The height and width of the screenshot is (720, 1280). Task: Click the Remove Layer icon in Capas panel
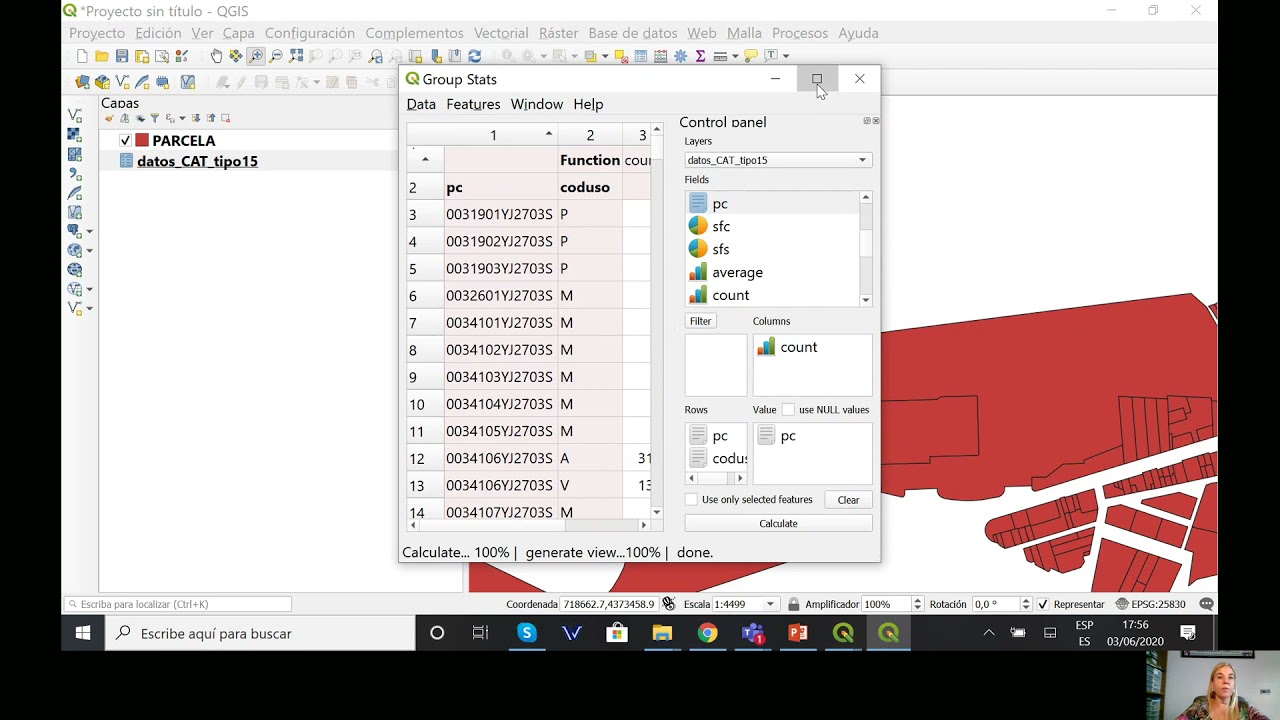pos(225,118)
